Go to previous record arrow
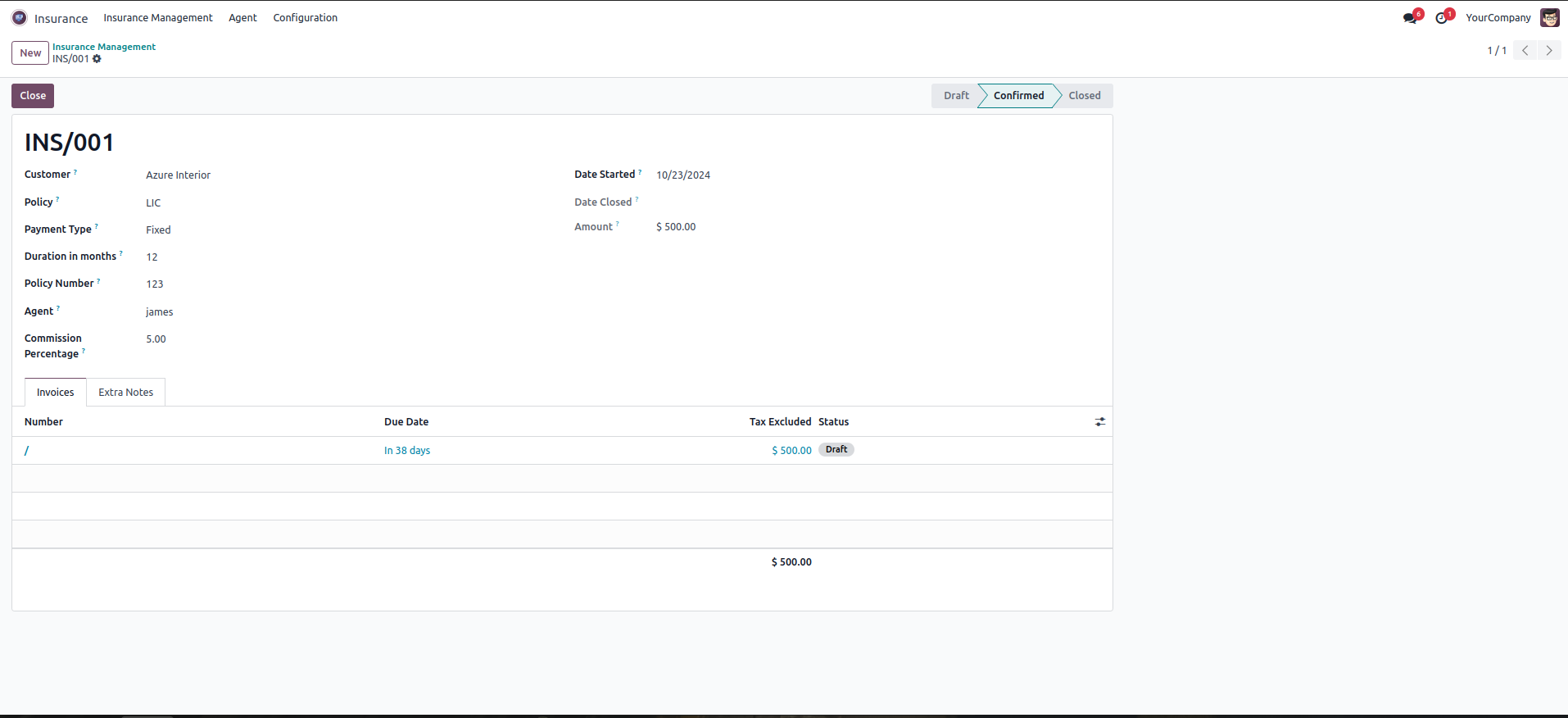This screenshot has height=718, width=1568. [x=1525, y=50]
